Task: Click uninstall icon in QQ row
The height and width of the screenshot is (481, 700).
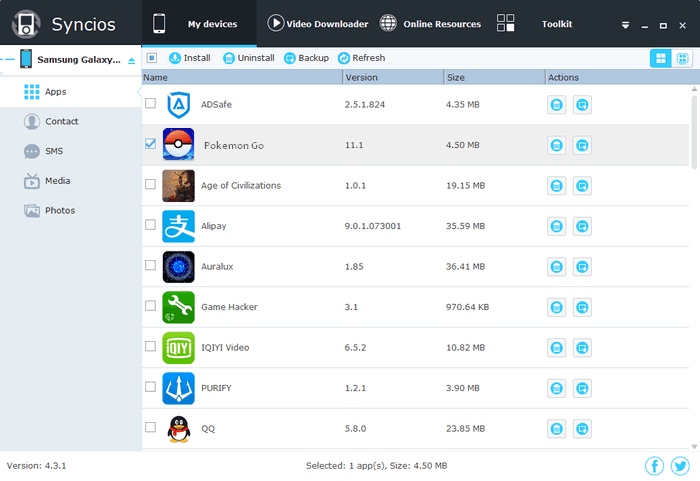Action: [x=556, y=429]
